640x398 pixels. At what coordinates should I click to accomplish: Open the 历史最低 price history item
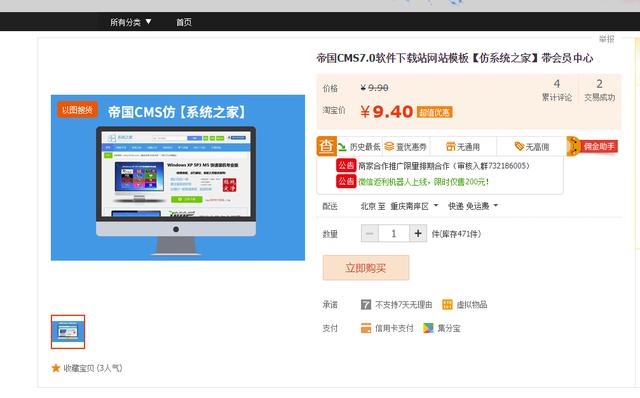click(x=360, y=147)
